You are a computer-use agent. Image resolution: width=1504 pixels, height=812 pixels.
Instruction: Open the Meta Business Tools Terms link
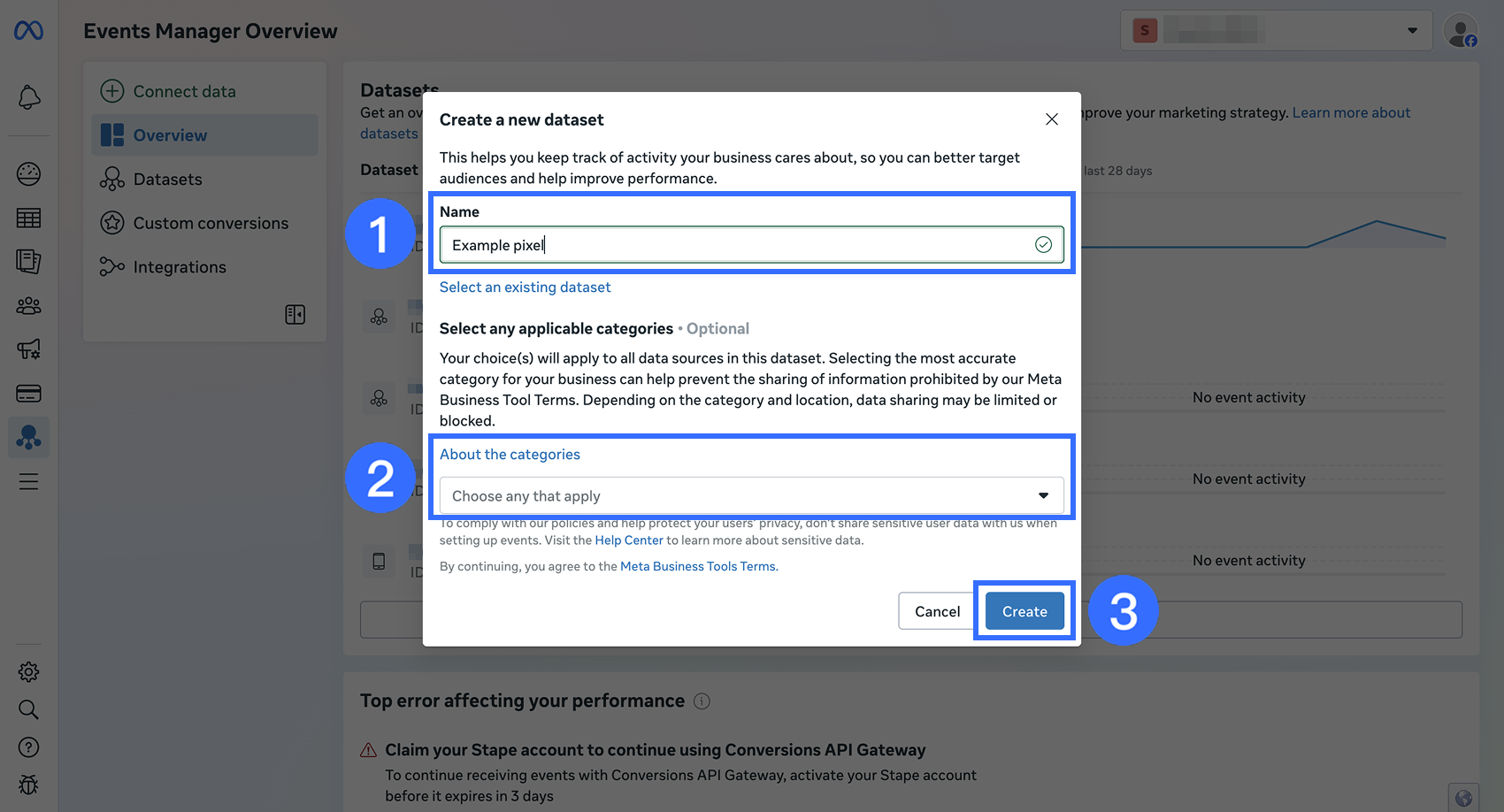click(x=699, y=566)
